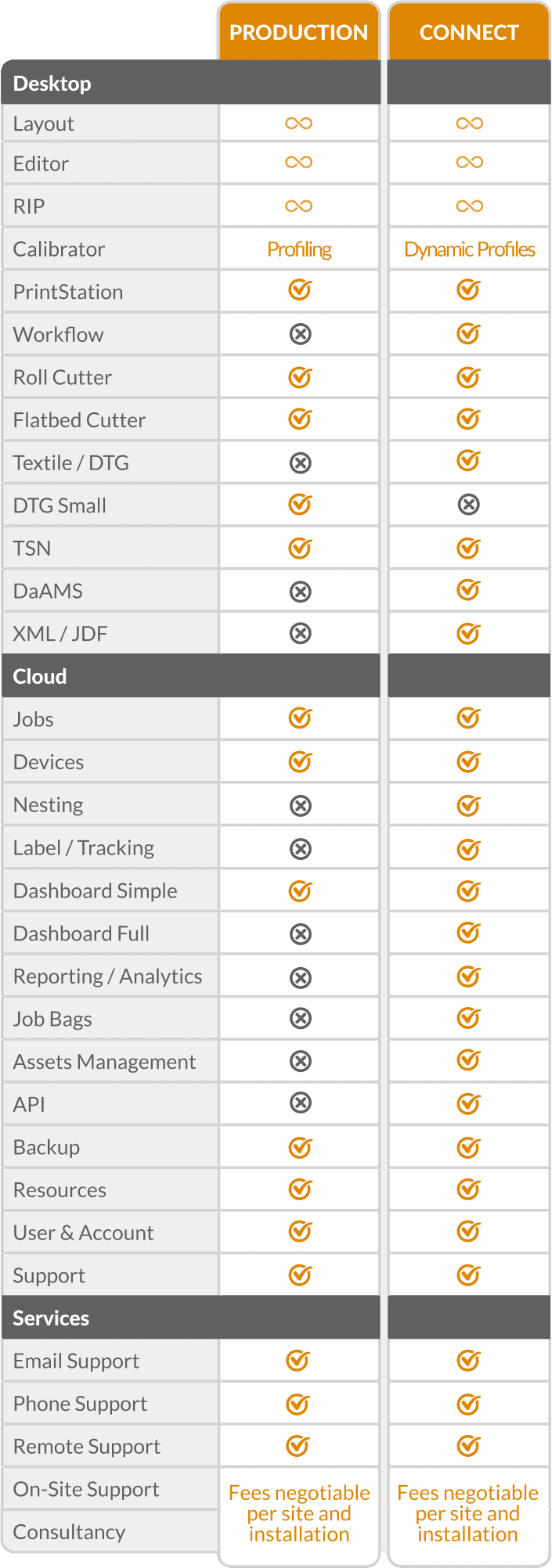Click the Services section header
552x1568 pixels.
tap(51, 1318)
